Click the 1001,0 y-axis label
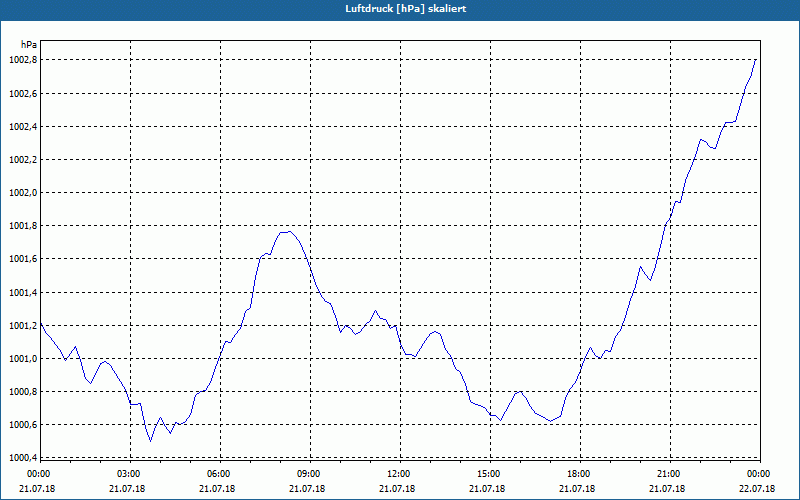 [x=23, y=359]
